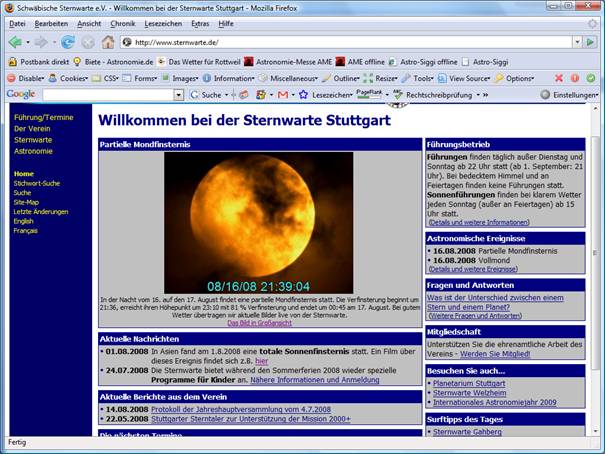Click Nähere Informationen und Anmeldung link

click(x=314, y=380)
